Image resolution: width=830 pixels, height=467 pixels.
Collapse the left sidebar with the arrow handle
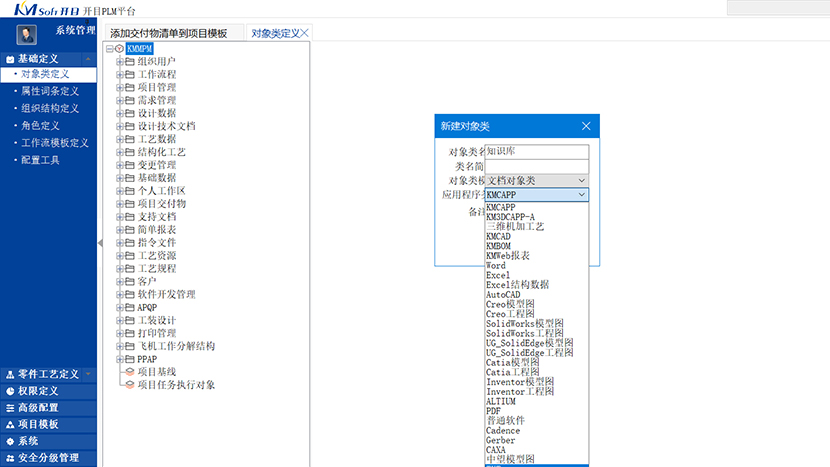99,243
